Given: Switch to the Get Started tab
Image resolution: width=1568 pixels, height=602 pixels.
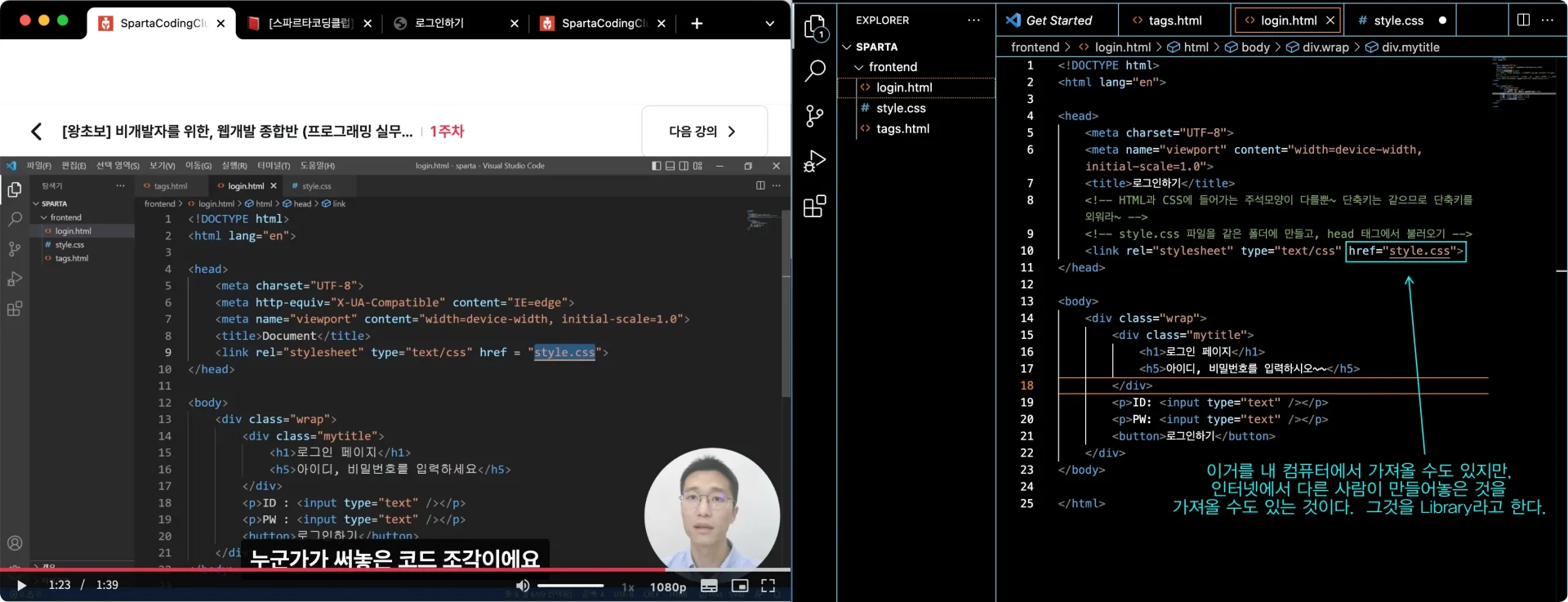Looking at the screenshot, I should pos(1058,20).
